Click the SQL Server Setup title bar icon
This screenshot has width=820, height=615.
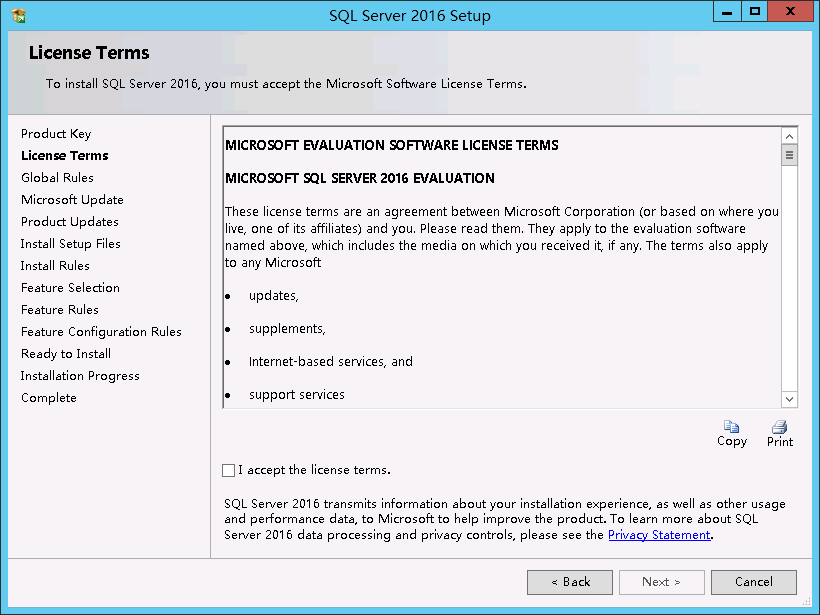tap(18, 16)
